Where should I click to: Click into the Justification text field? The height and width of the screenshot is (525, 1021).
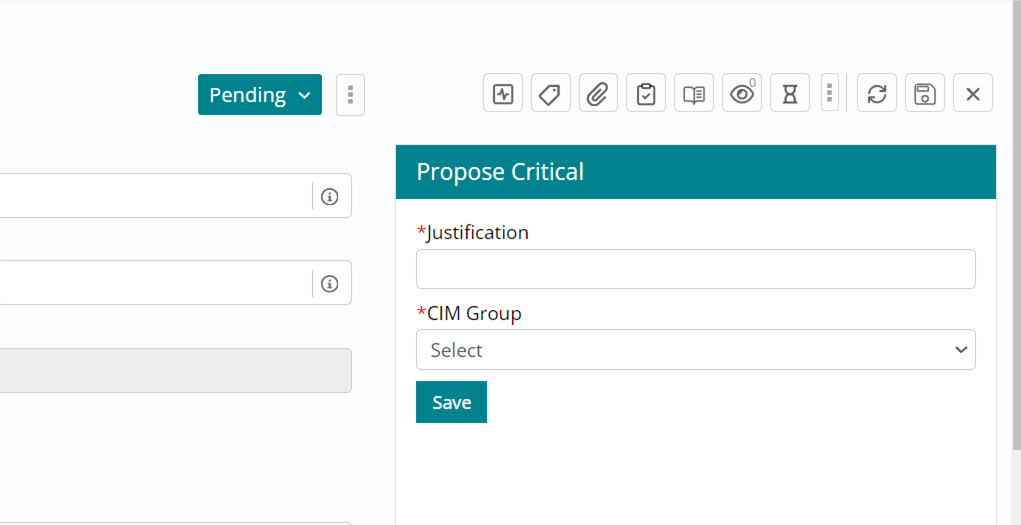(695, 269)
